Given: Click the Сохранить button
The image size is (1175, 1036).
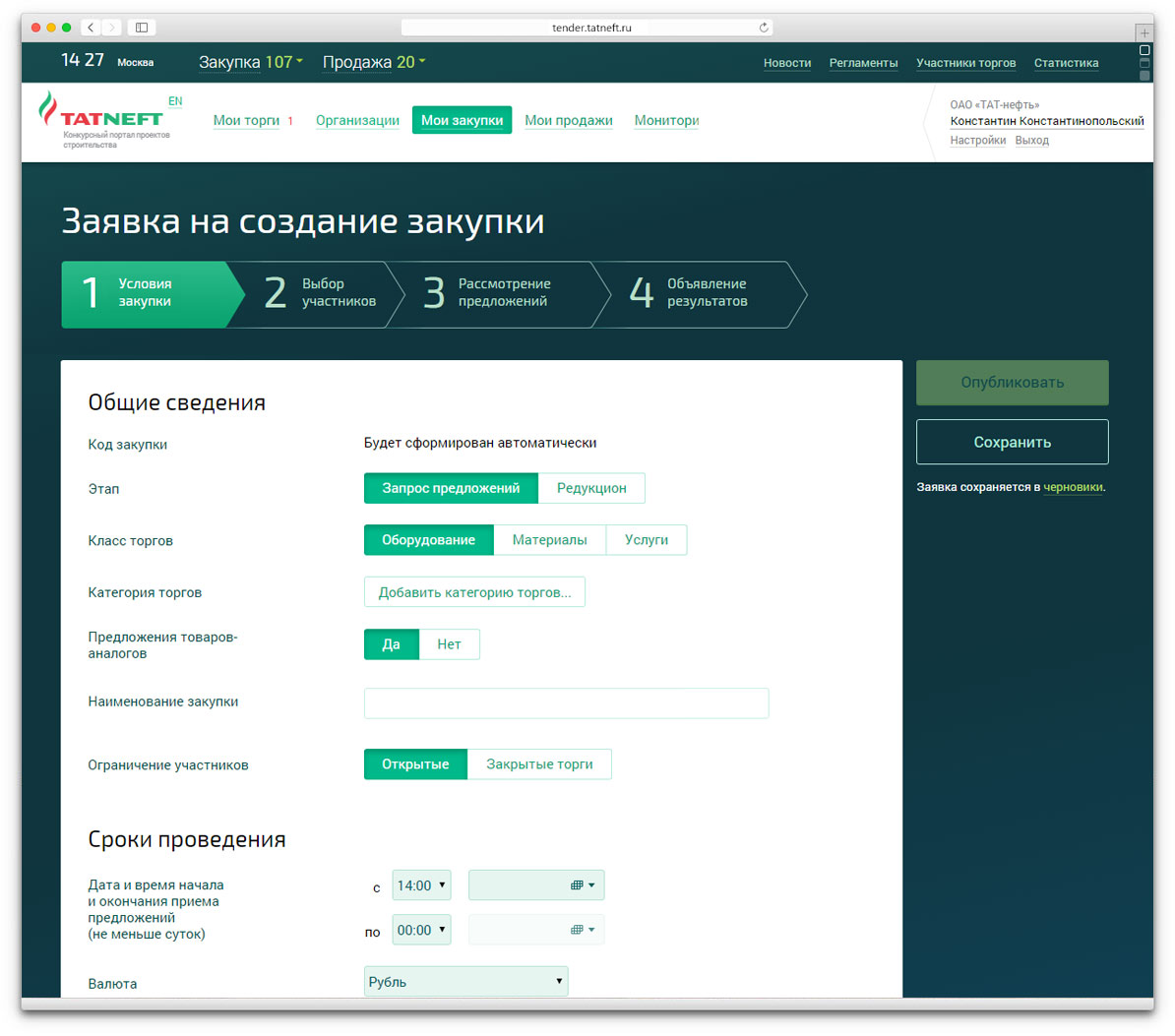Looking at the screenshot, I should tap(1012, 443).
